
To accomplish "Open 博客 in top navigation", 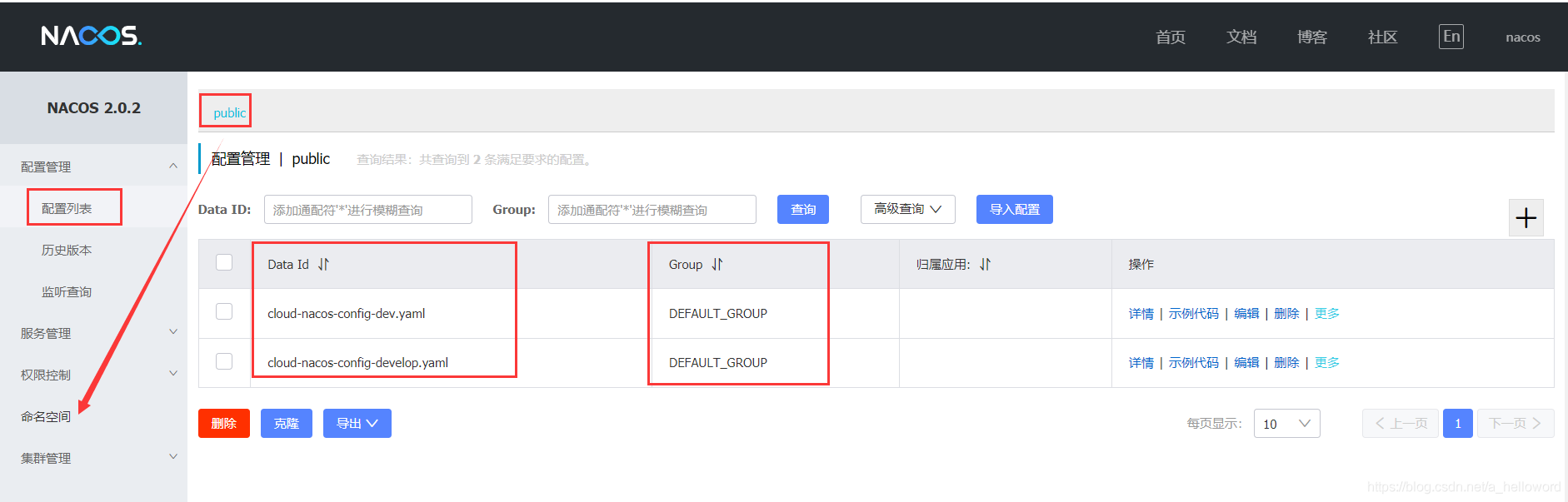I will [1312, 37].
